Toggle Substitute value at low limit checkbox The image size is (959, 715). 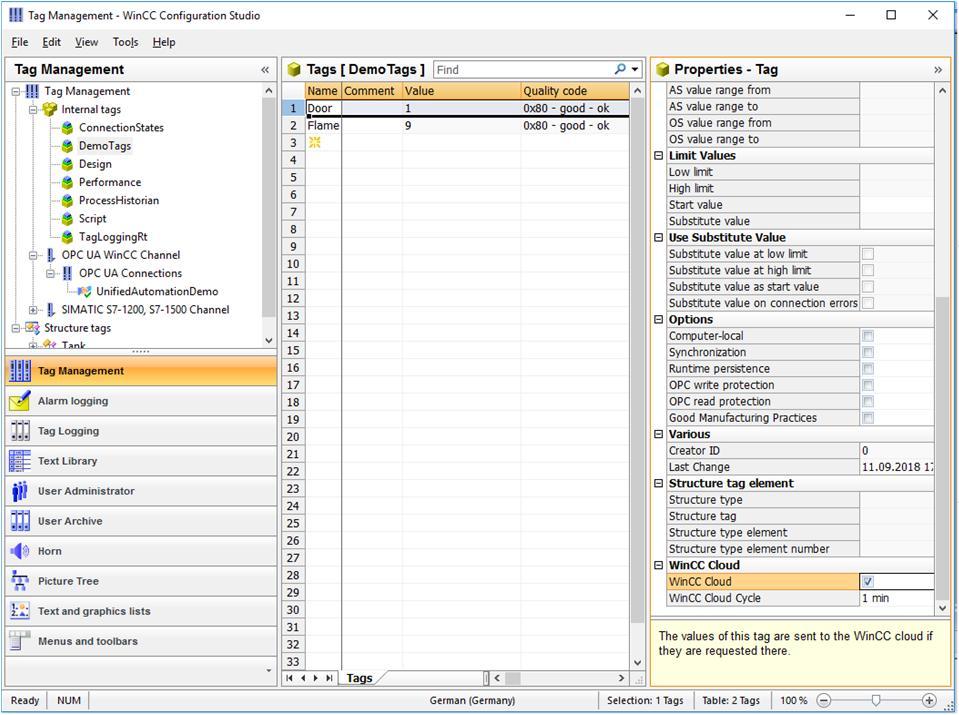coord(867,254)
